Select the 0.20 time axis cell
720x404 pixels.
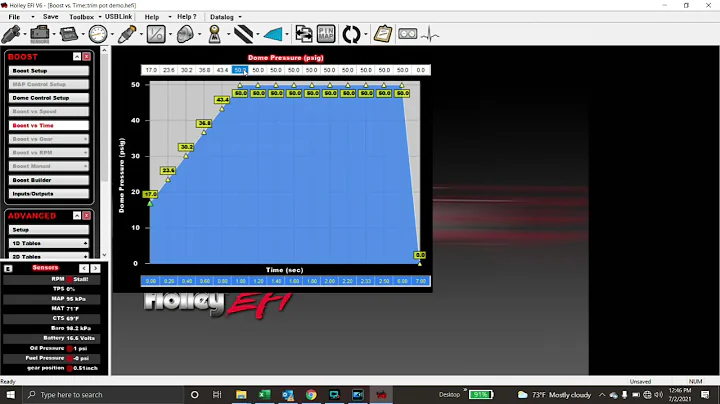[x=169, y=281]
